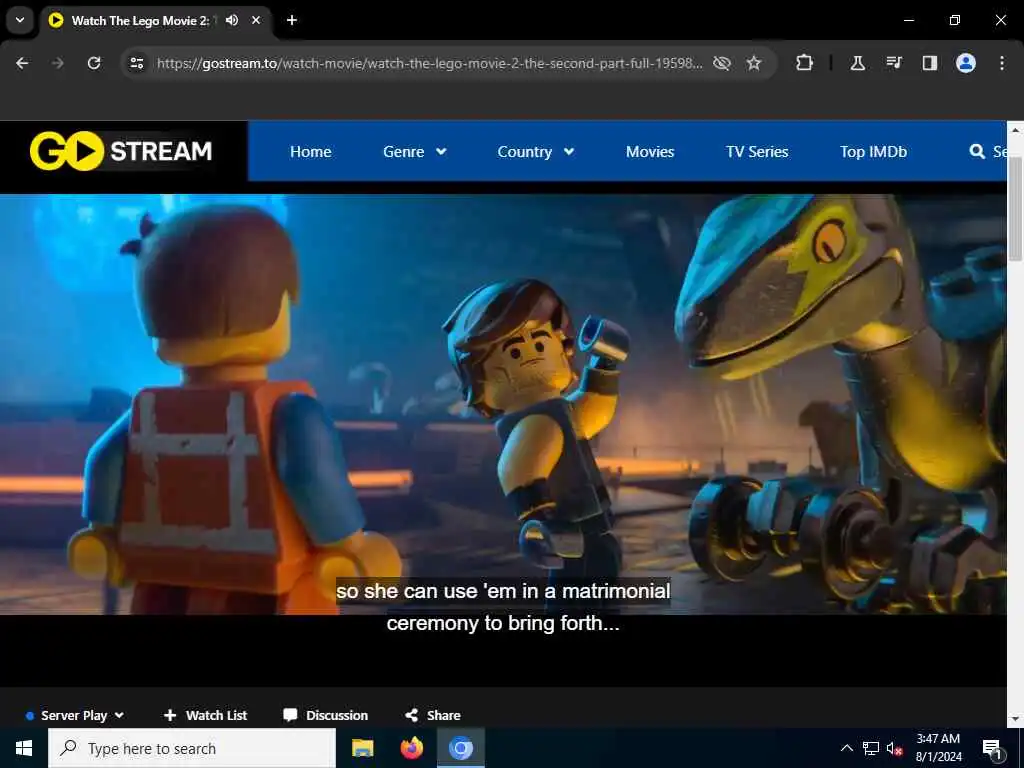Click the muted volume tray icon
The image size is (1024, 768).
894,748
